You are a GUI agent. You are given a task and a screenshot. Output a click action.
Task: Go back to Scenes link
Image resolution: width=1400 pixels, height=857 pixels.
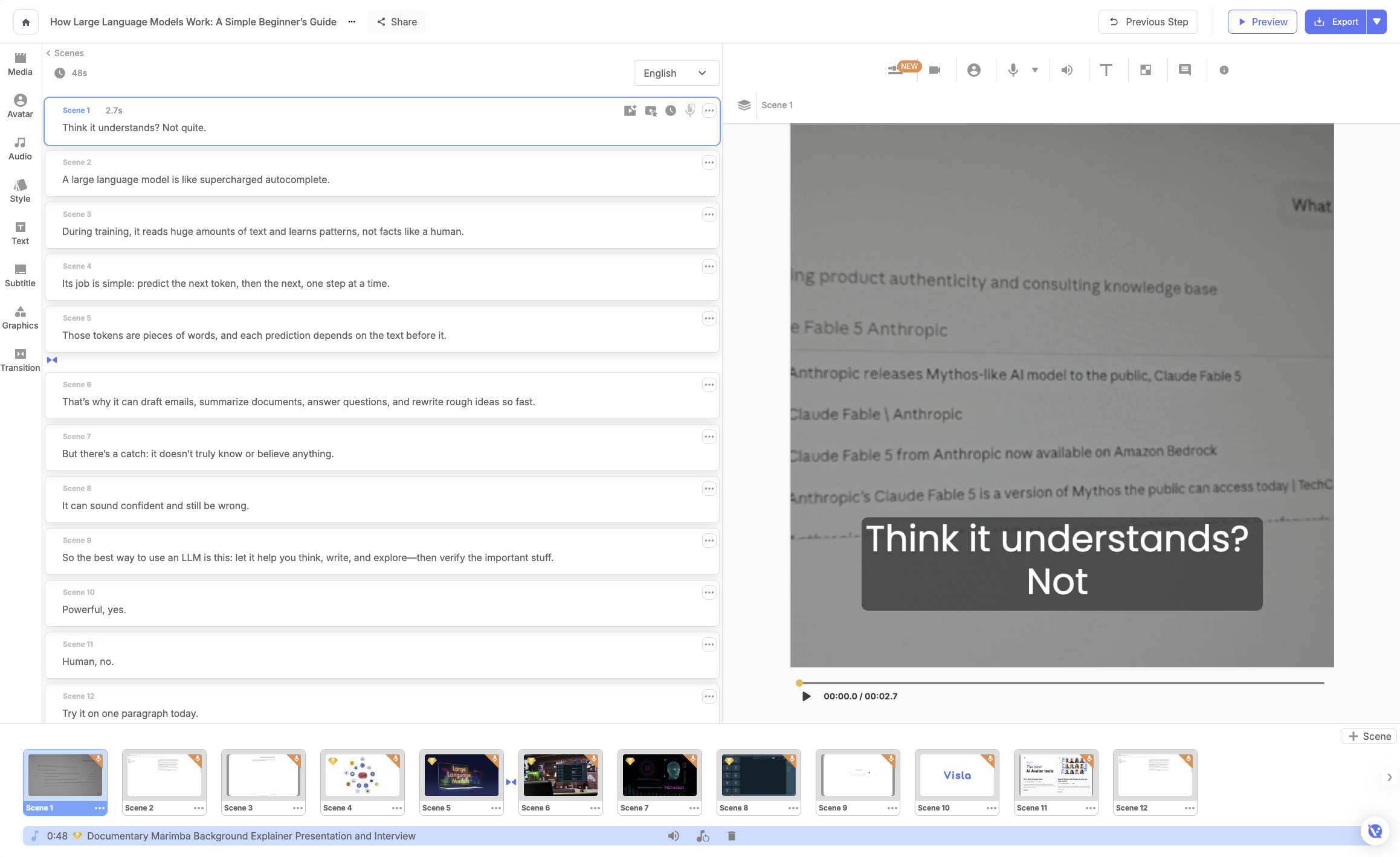(65, 53)
